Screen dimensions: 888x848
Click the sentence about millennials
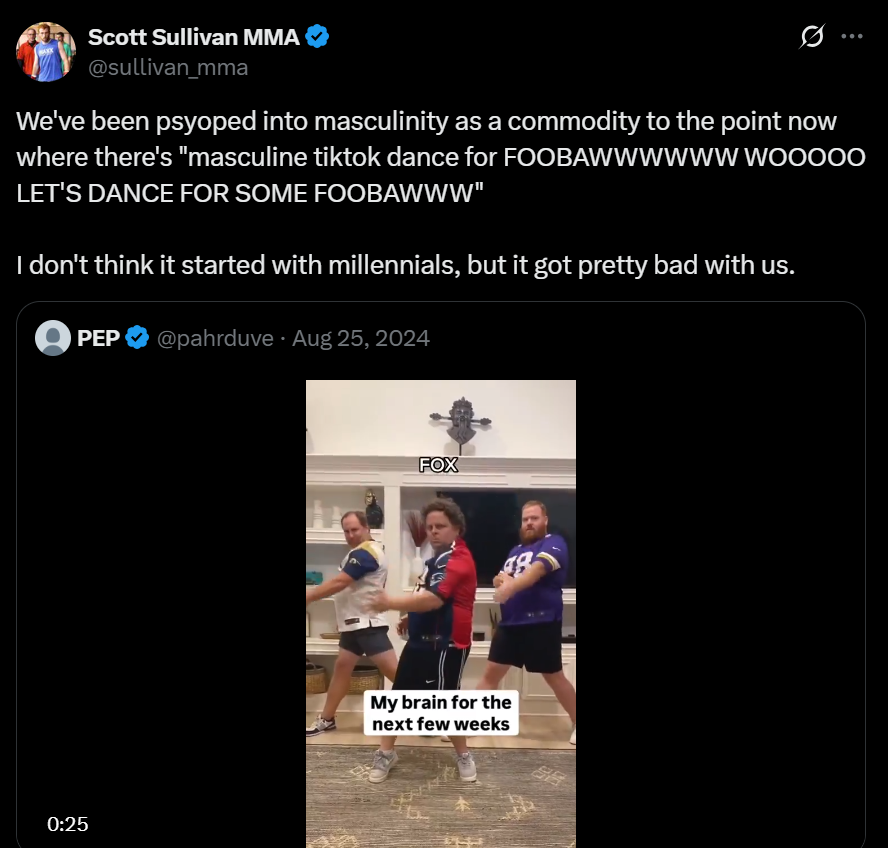point(406,266)
